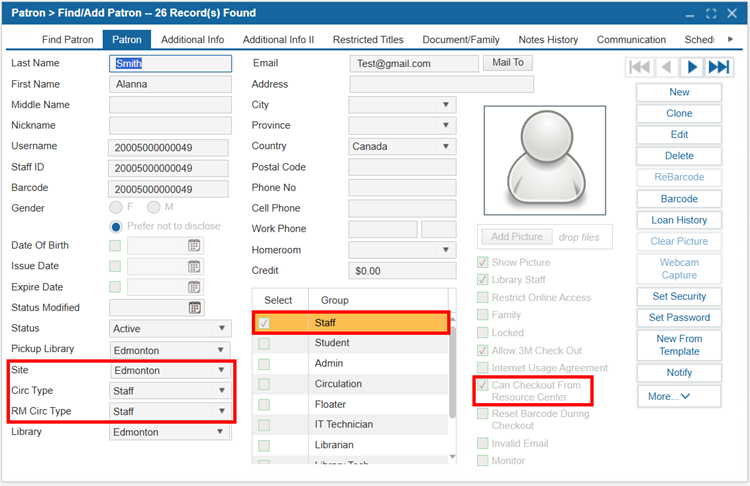This screenshot has height=486, width=750.
Task: Open the Notes History tab
Action: pos(548,40)
